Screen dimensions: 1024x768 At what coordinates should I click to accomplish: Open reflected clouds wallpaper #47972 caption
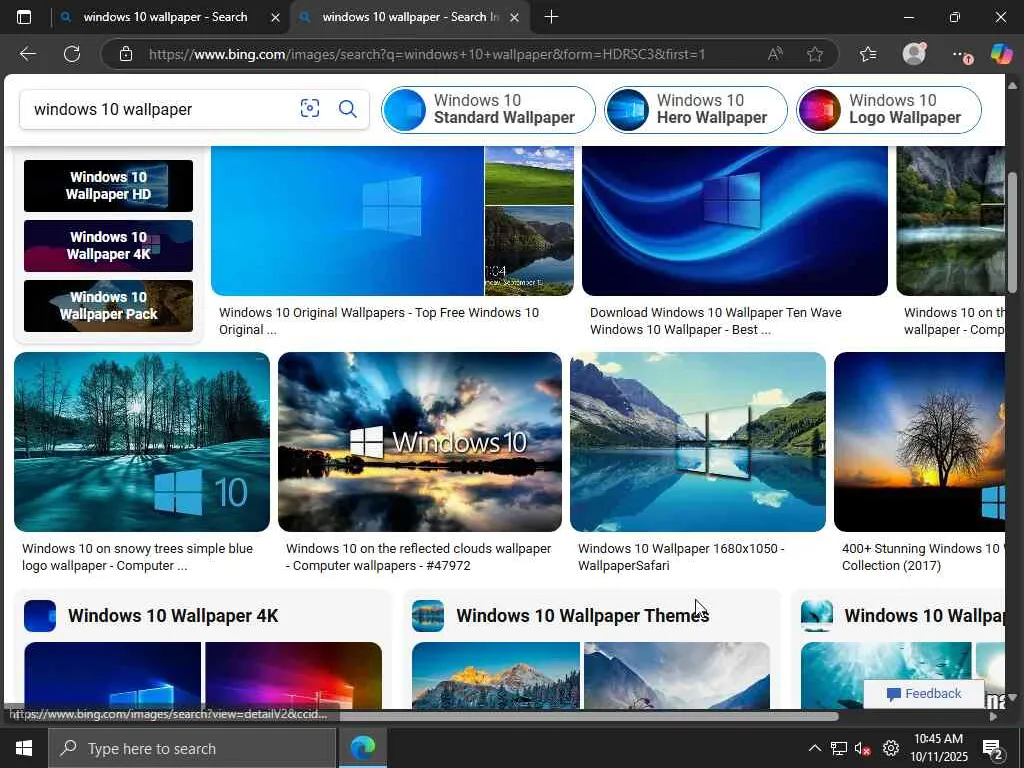click(419, 557)
